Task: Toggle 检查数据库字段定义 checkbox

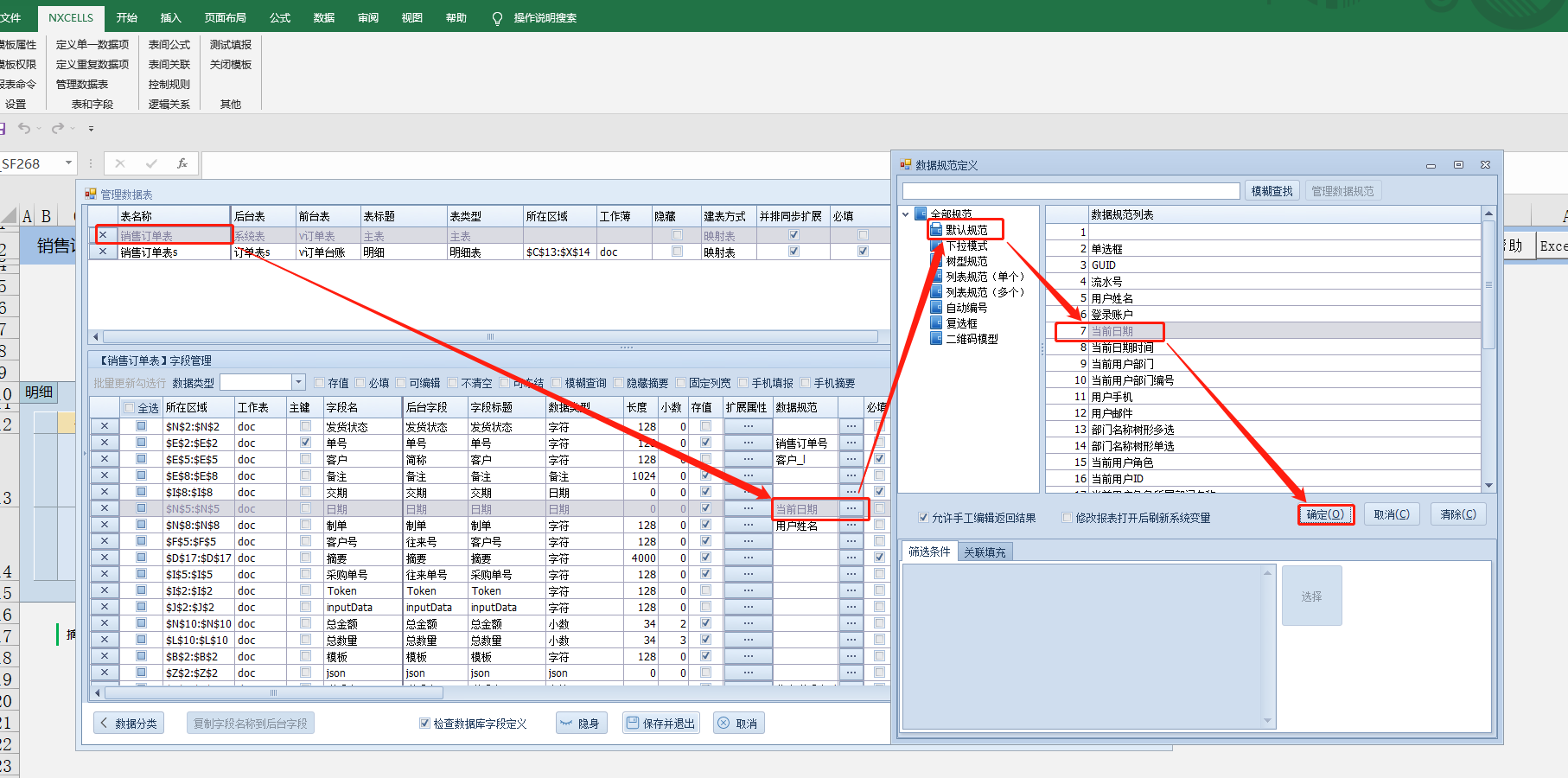Action: coord(424,724)
